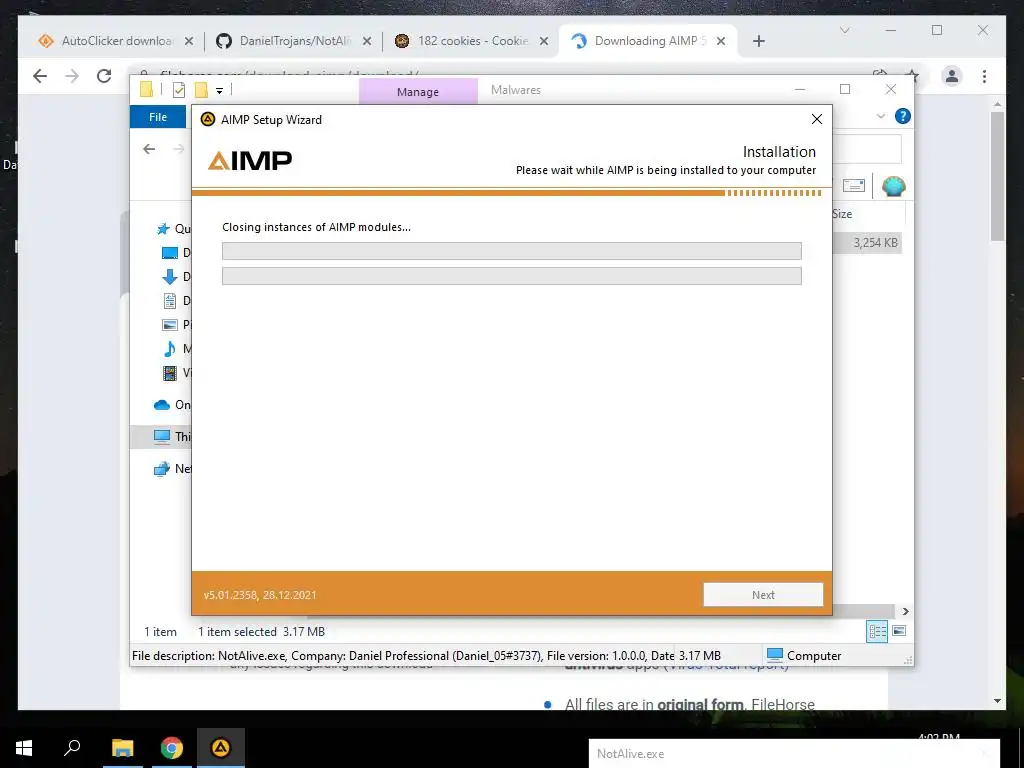Click the shell globe icon in Explorer ribbon

[893, 186]
